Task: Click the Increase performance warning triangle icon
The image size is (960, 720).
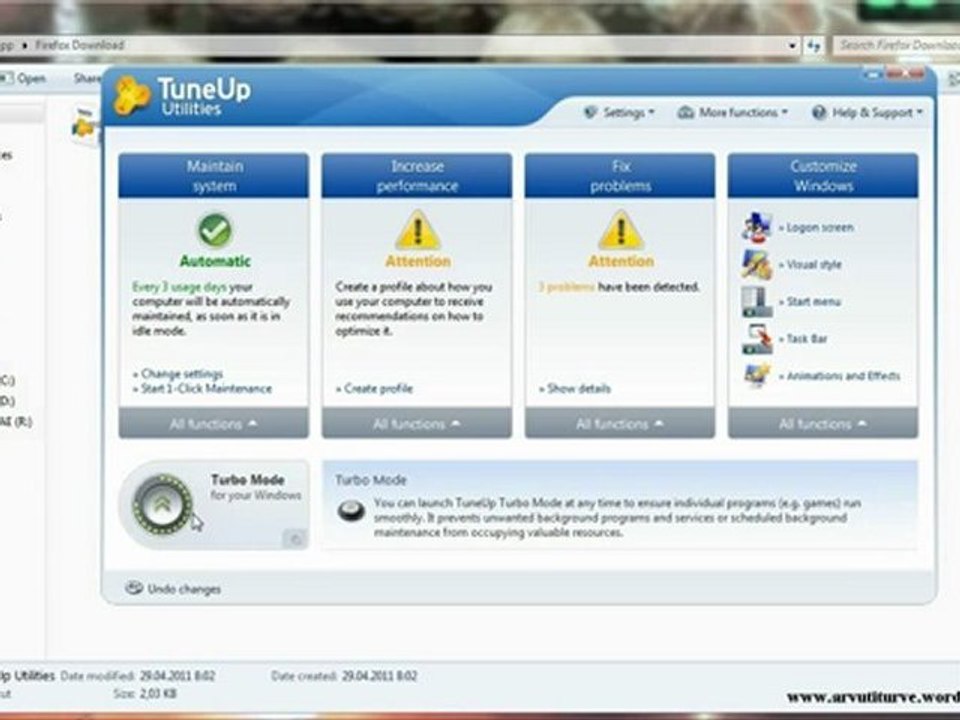Action: coord(418,230)
